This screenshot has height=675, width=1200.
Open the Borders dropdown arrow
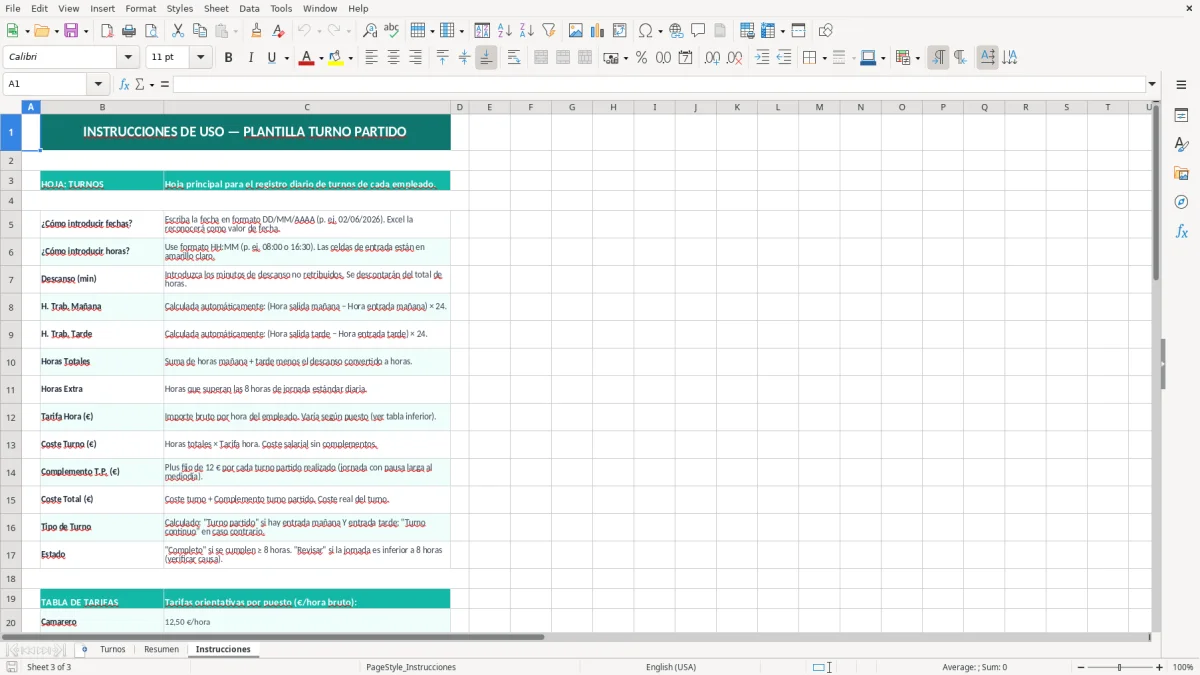823,58
